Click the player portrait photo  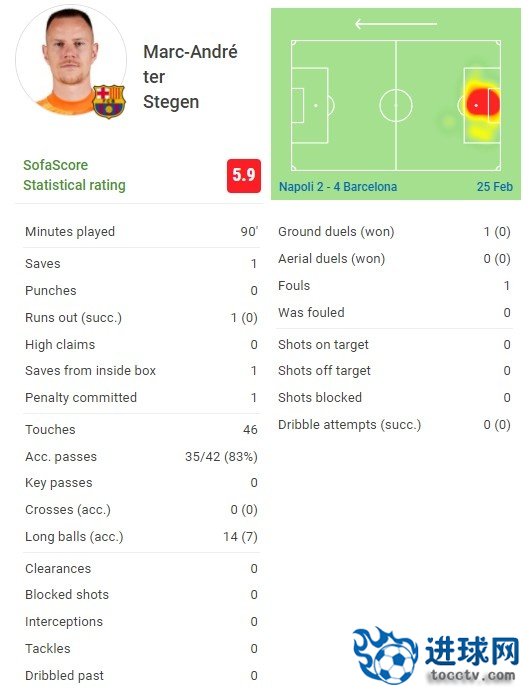[71, 60]
